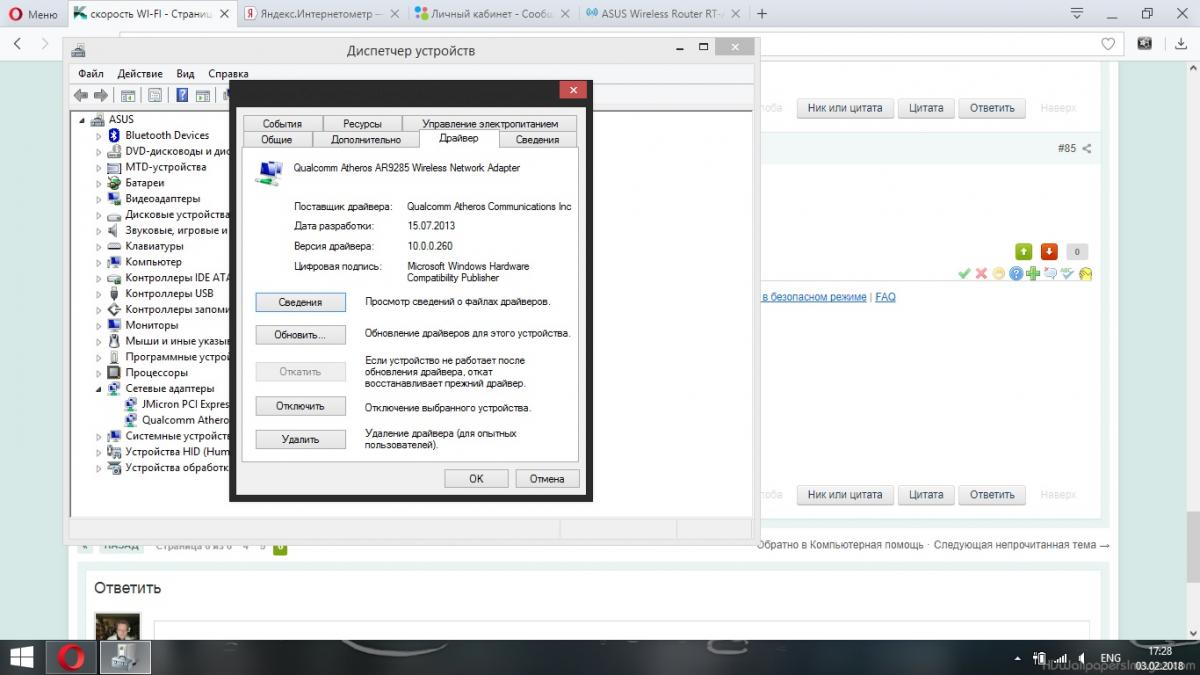
Task: Click the green upvote arrow on post
Action: pos(1023,251)
